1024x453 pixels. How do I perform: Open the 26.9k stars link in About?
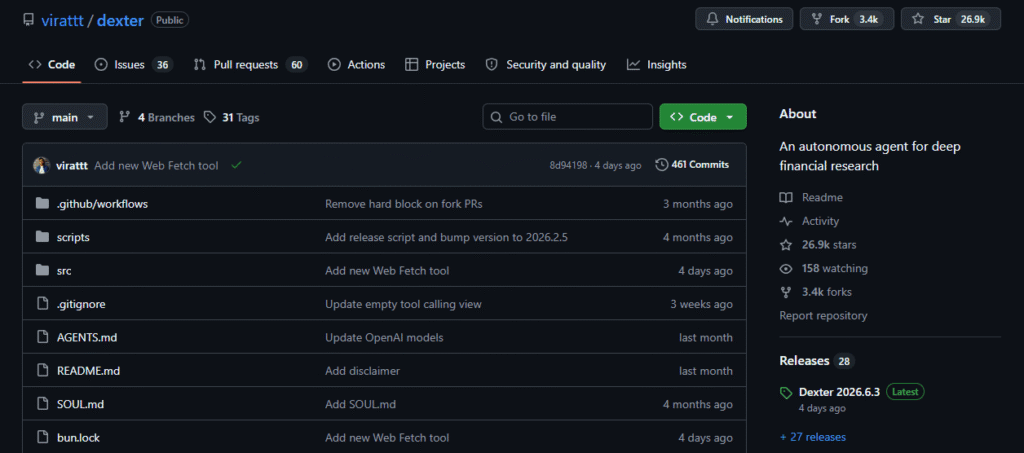[x=818, y=245]
